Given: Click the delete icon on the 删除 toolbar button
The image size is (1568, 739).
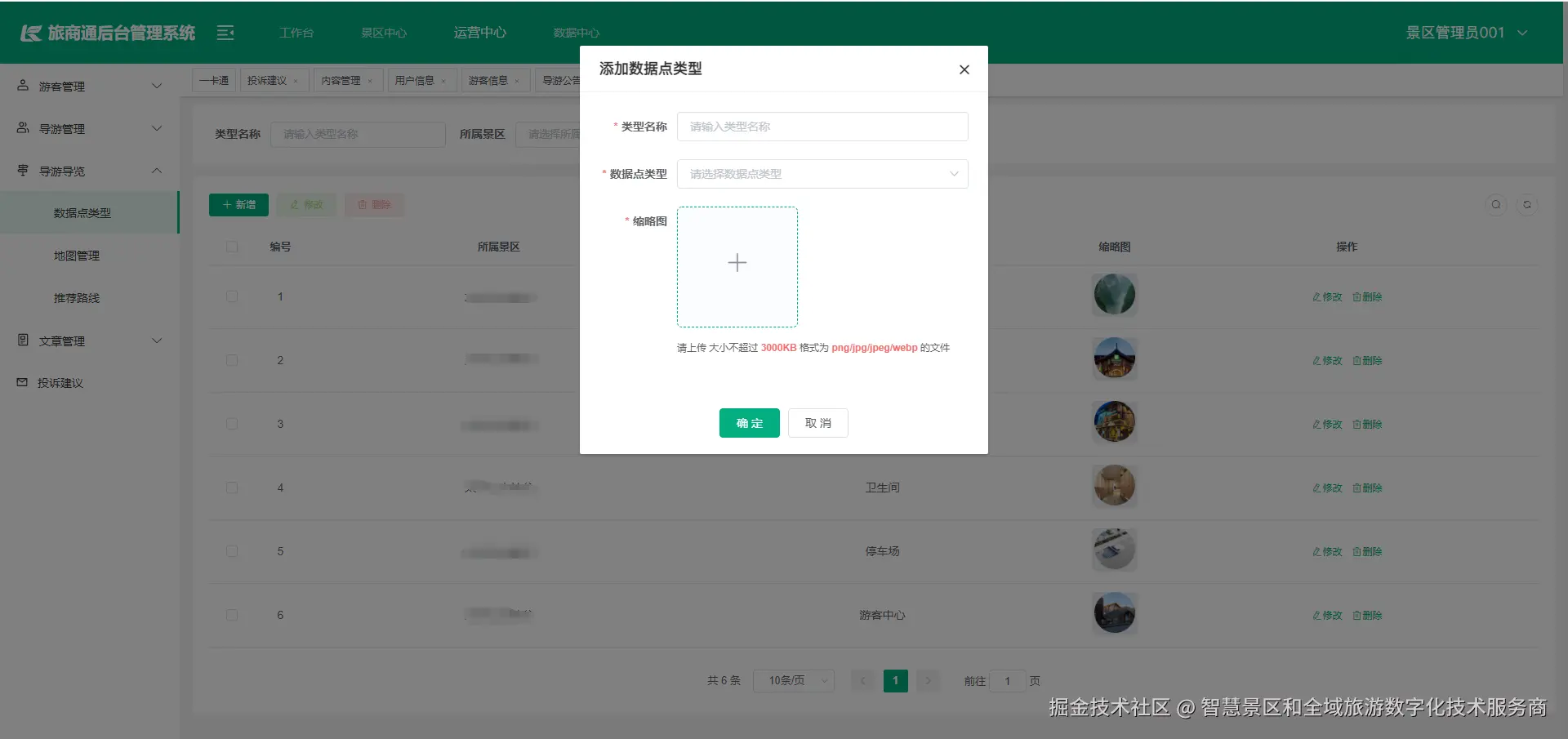Looking at the screenshot, I should pos(362,205).
